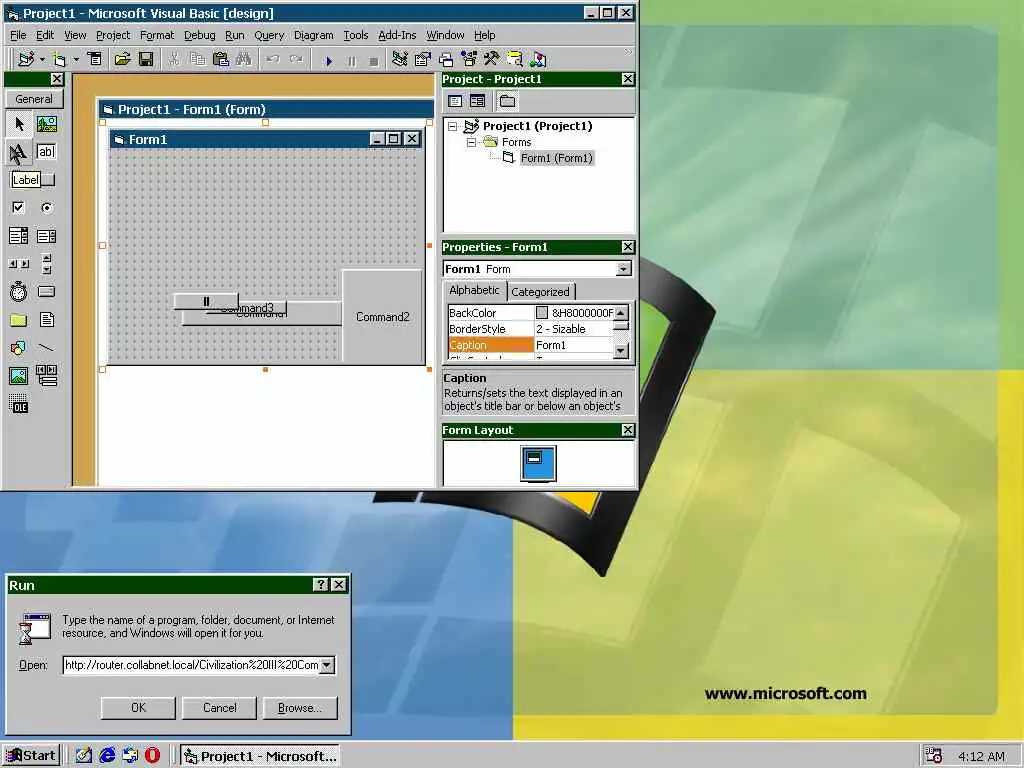Image resolution: width=1024 pixels, height=768 pixels.
Task: Open the Debug menu
Action: [199, 35]
